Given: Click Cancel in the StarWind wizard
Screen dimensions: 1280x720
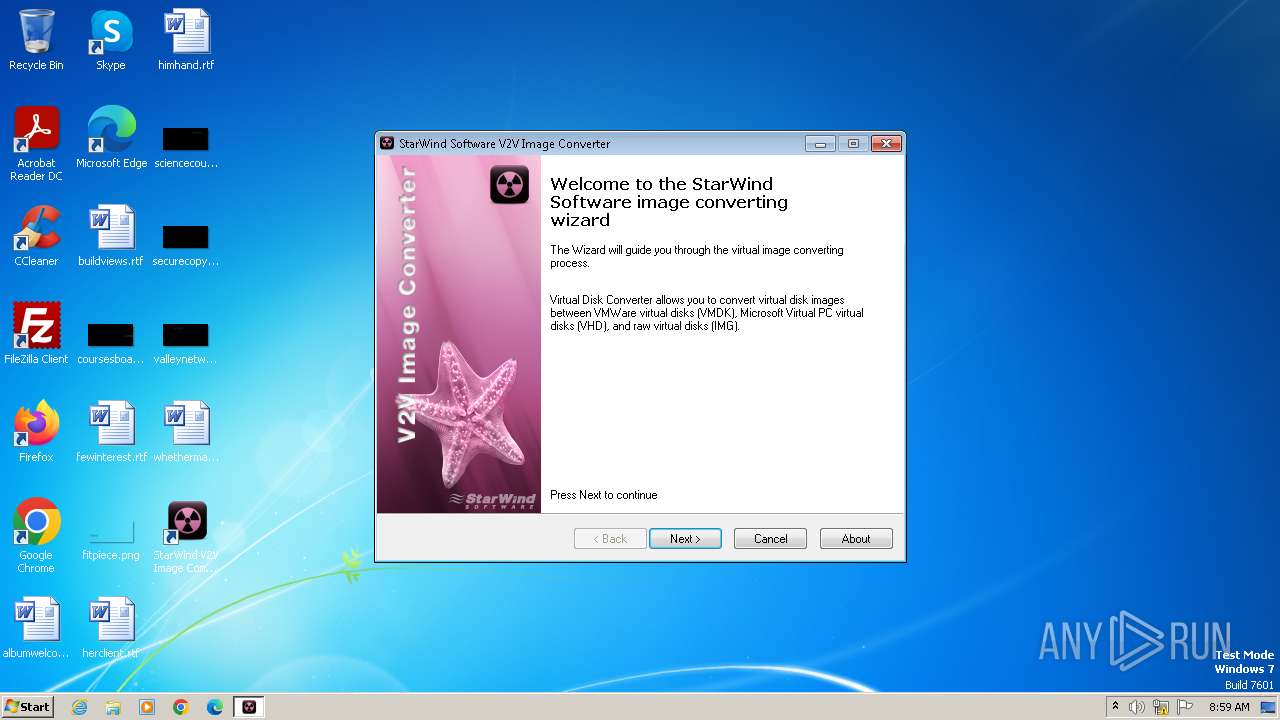Looking at the screenshot, I should (x=770, y=539).
